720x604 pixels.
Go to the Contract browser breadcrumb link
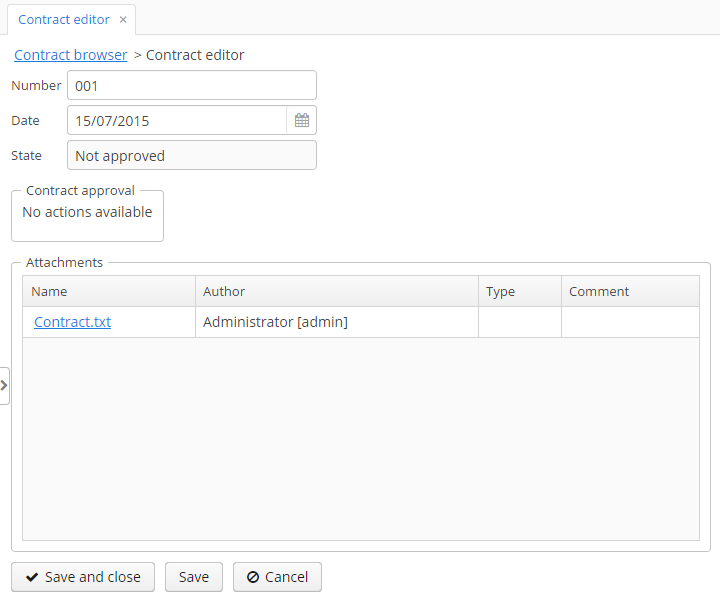tap(71, 55)
